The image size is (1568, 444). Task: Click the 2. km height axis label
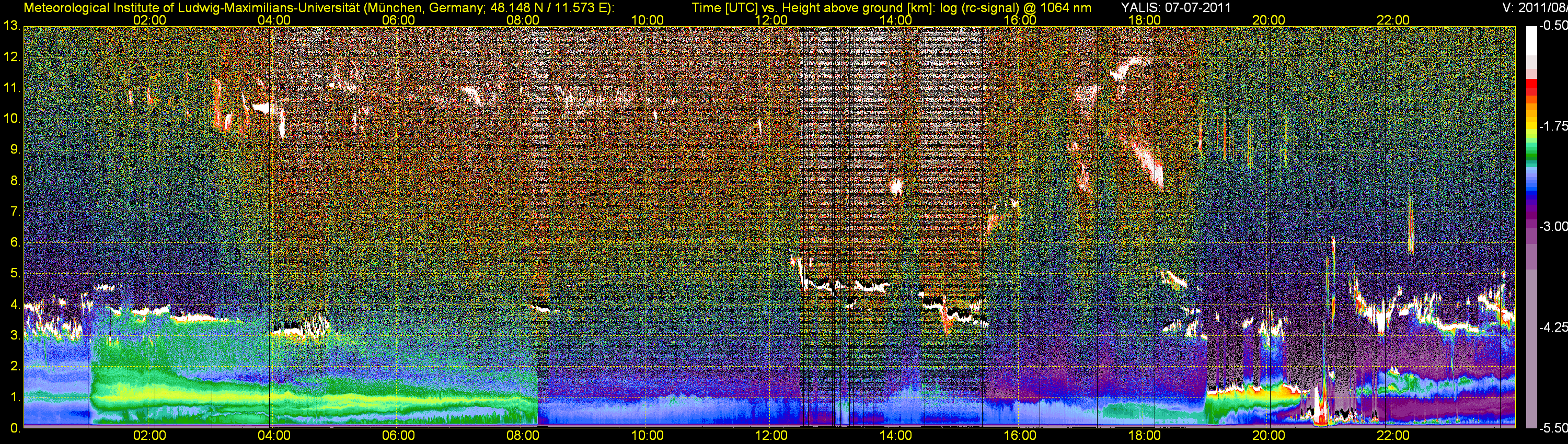click(x=15, y=366)
